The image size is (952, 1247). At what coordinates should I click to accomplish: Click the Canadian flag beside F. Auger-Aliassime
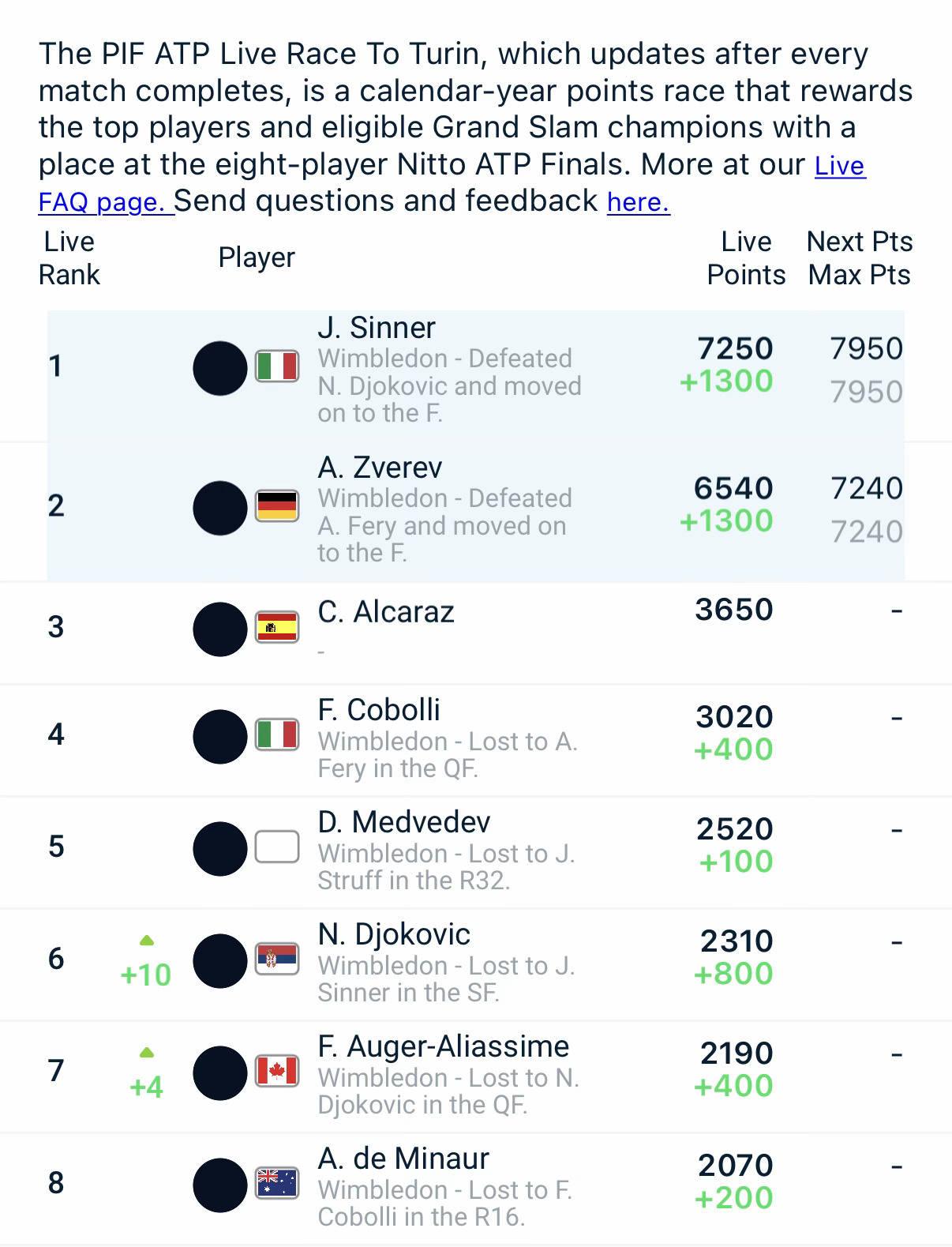277,1072
